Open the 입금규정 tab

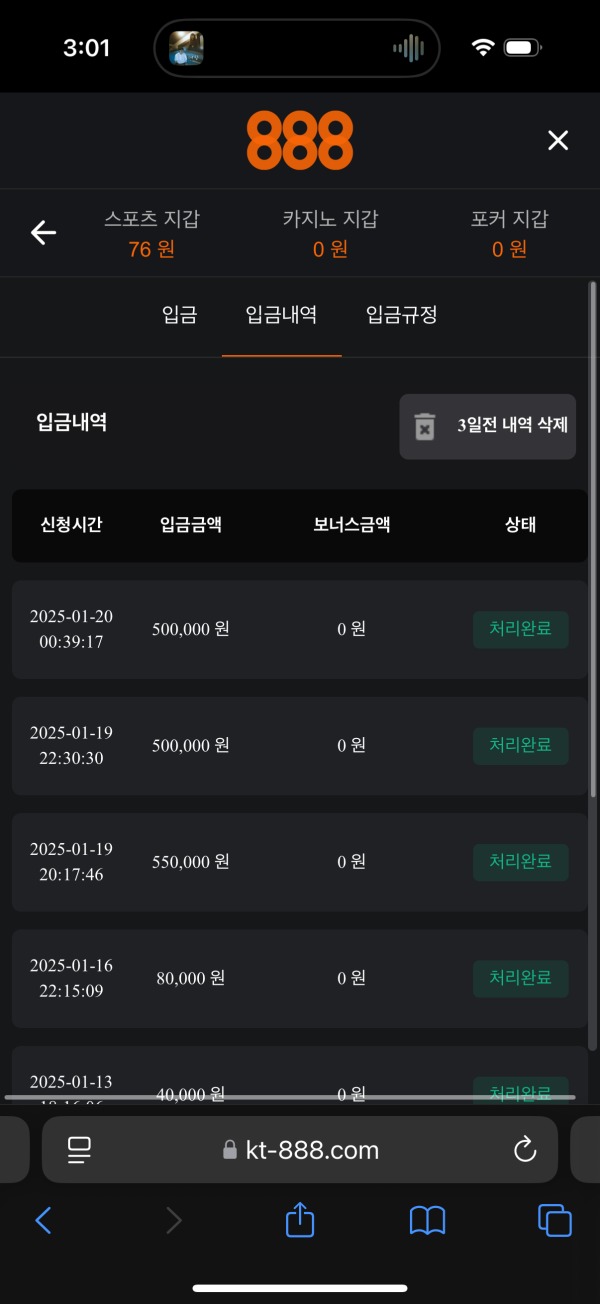[x=399, y=316]
